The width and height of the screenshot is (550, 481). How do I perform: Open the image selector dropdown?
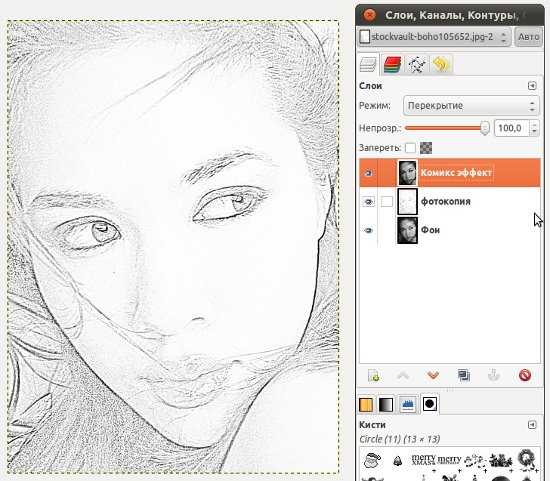click(x=435, y=37)
